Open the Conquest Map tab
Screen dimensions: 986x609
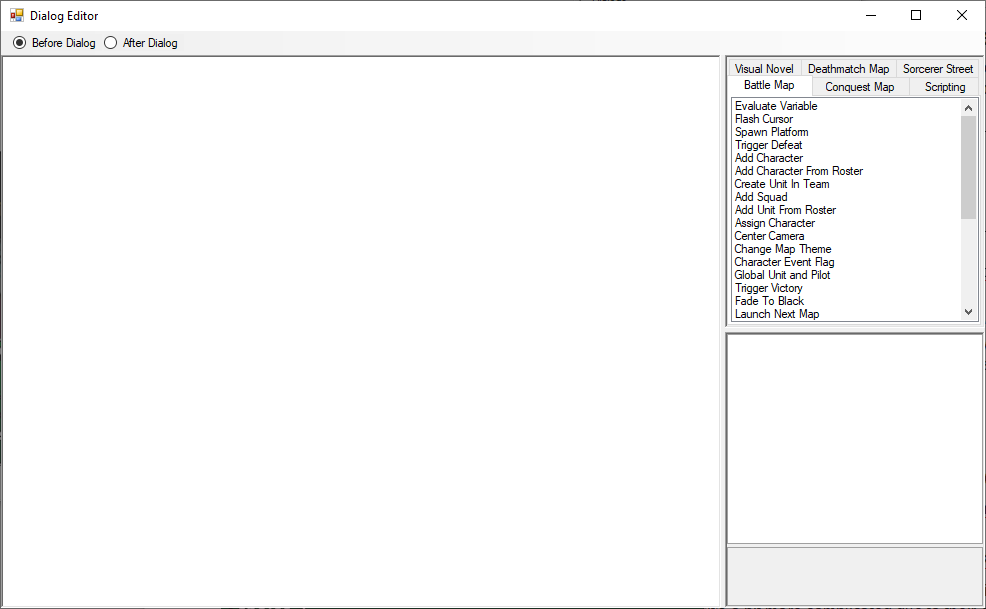[x=860, y=87]
